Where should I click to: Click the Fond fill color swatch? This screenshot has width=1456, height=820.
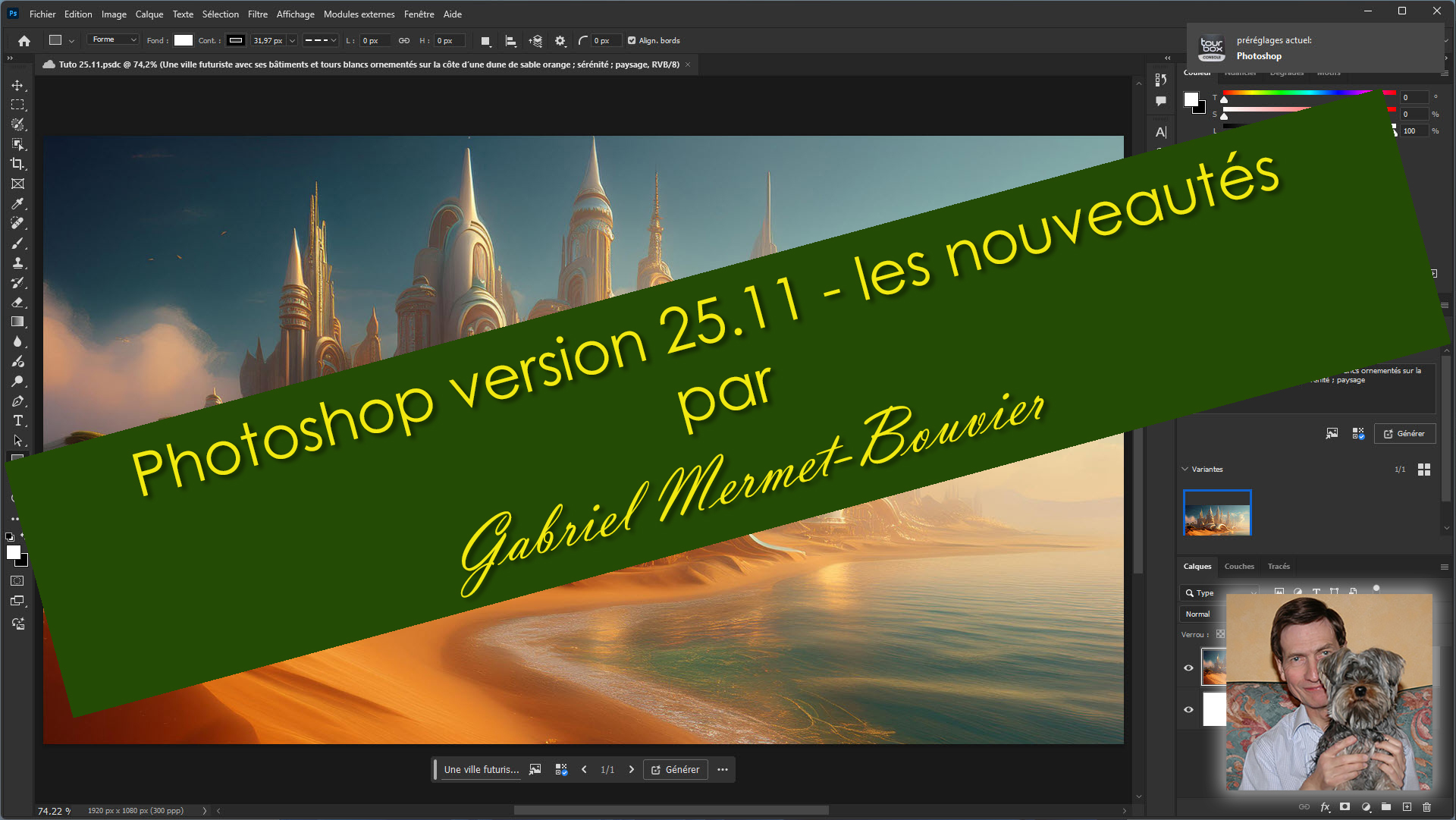point(184,41)
